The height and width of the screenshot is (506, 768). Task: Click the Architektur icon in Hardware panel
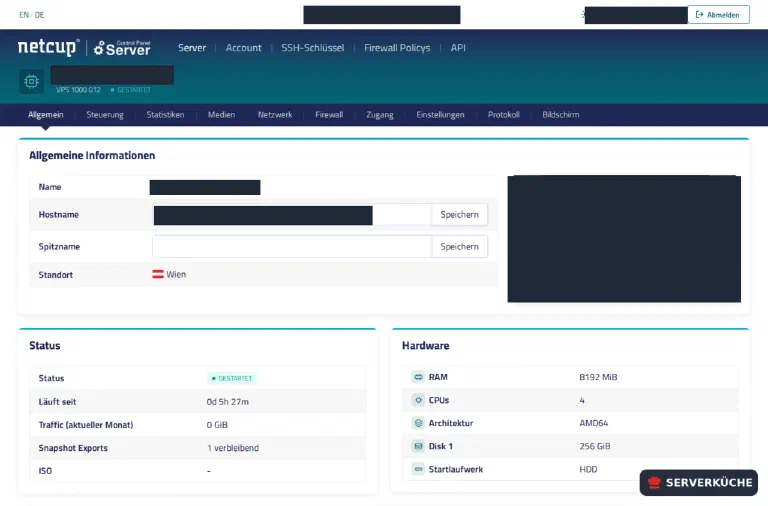[418, 423]
